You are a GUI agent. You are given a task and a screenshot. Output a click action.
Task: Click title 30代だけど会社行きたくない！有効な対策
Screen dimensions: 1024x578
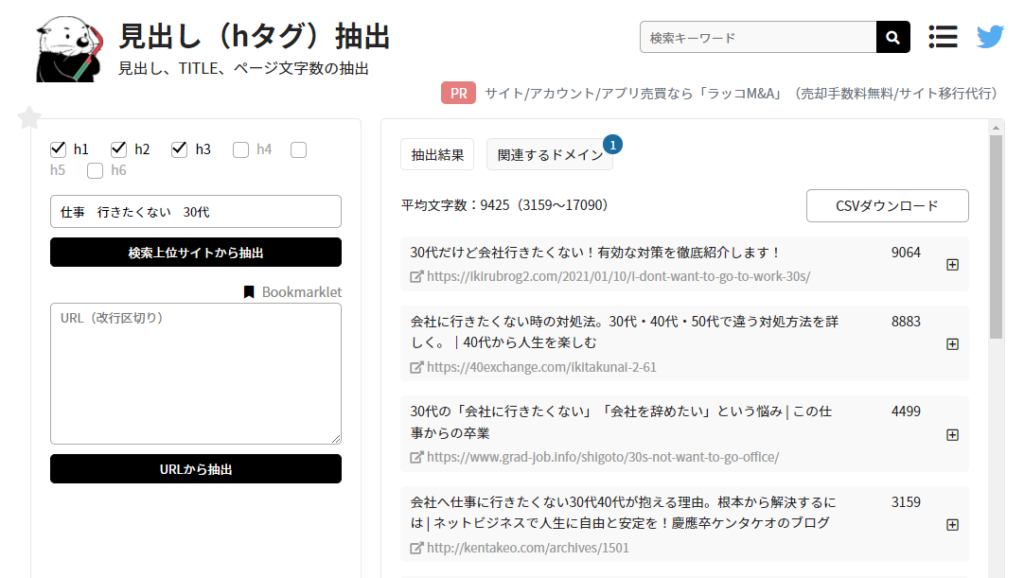[x=595, y=253]
